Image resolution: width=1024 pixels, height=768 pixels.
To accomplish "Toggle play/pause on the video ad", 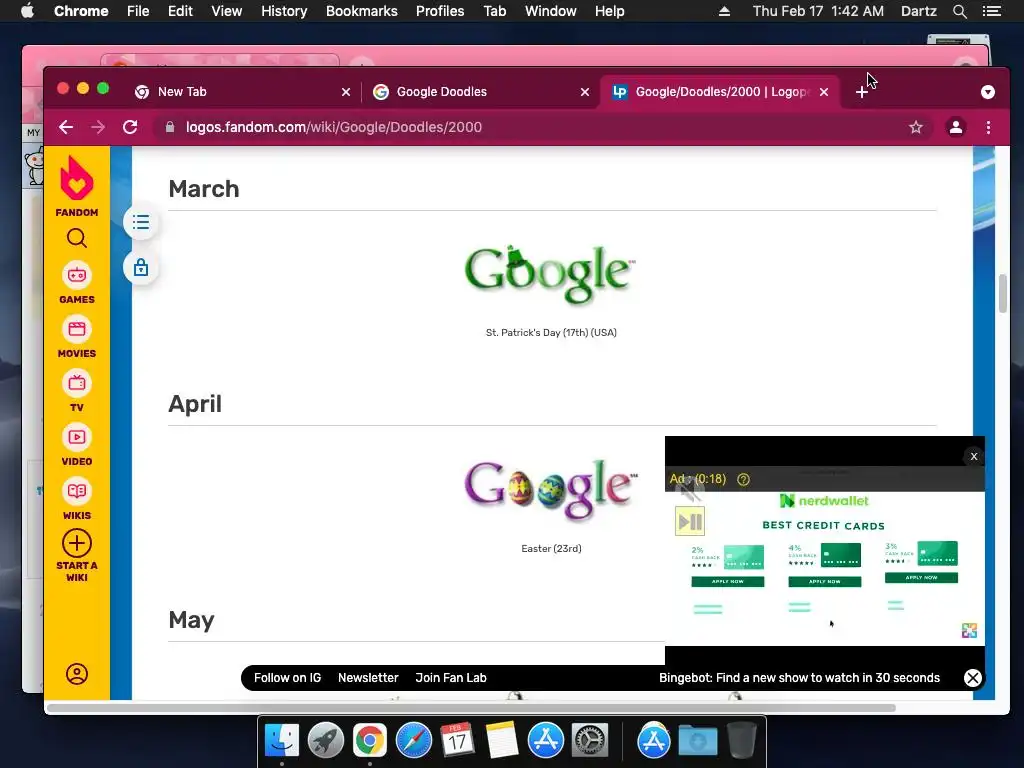I will [690, 521].
